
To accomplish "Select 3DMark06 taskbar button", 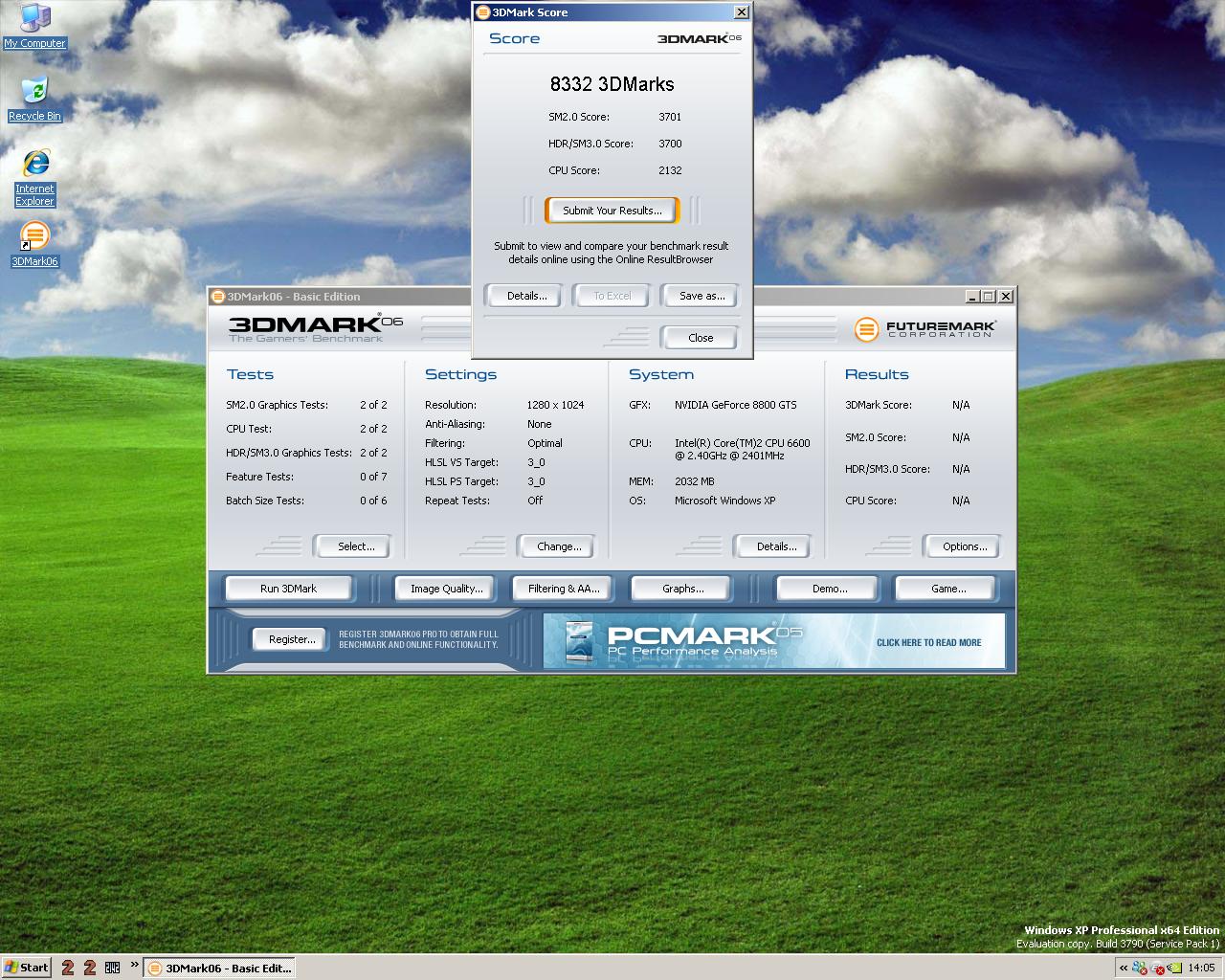I will (219, 968).
